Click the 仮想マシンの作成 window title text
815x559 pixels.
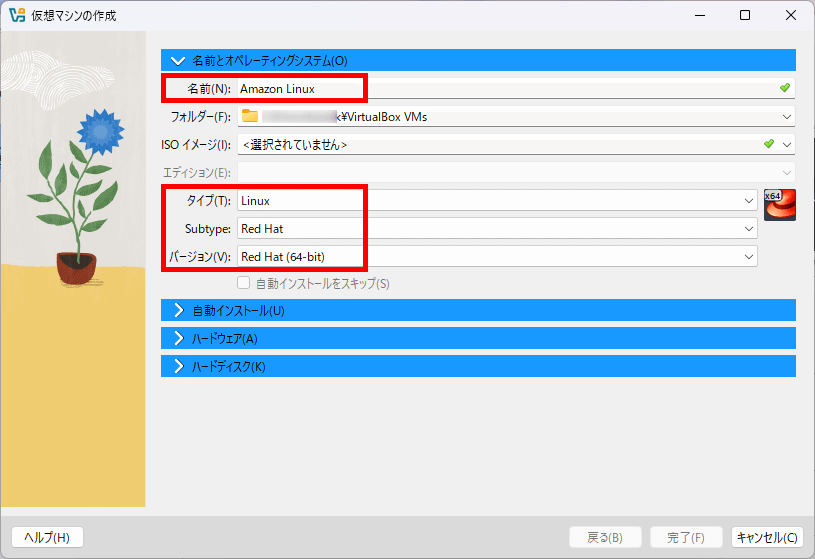pyautogui.click(x=74, y=16)
